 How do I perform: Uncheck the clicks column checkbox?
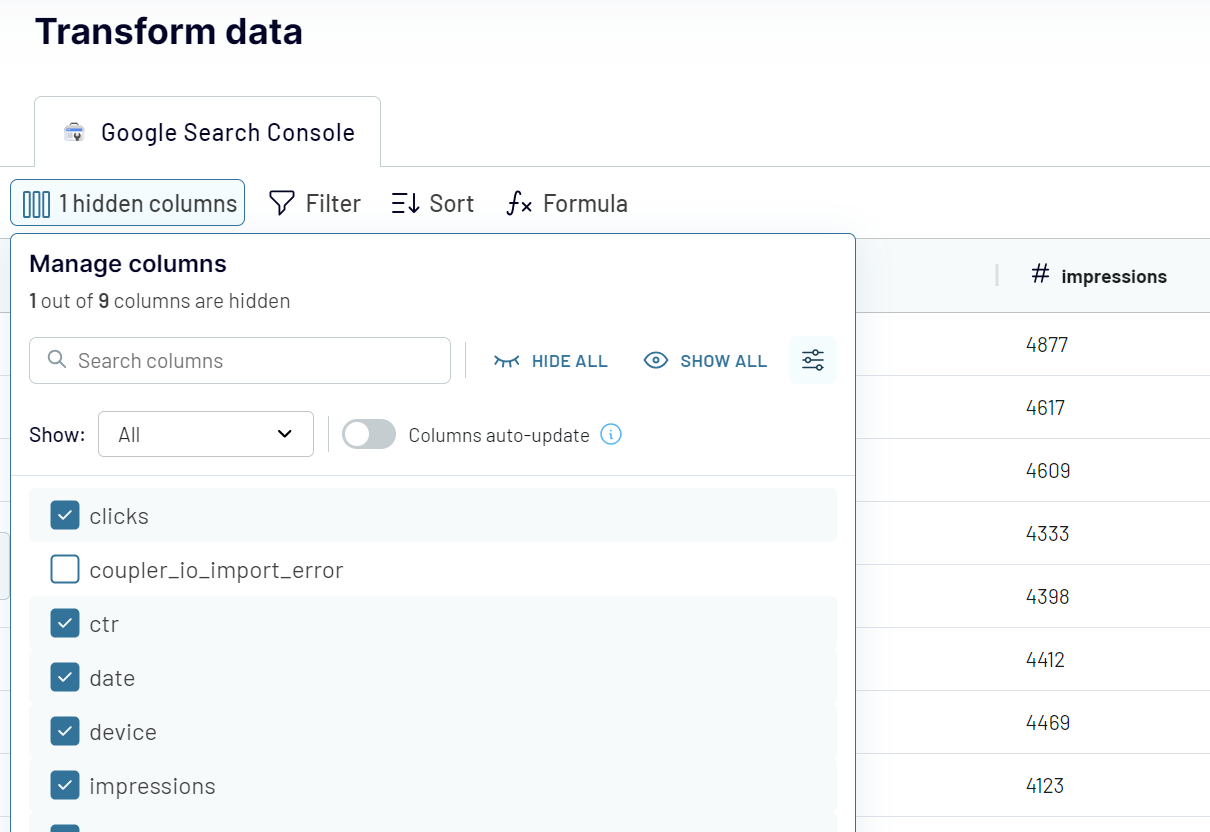(64, 514)
